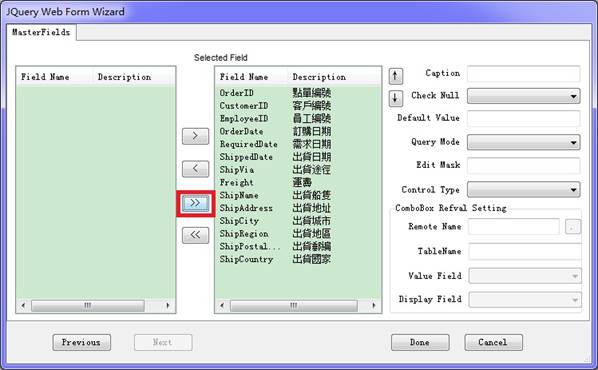Image resolution: width=598 pixels, height=370 pixels.
Task: Click the Next button
Action: click(163, 342)
